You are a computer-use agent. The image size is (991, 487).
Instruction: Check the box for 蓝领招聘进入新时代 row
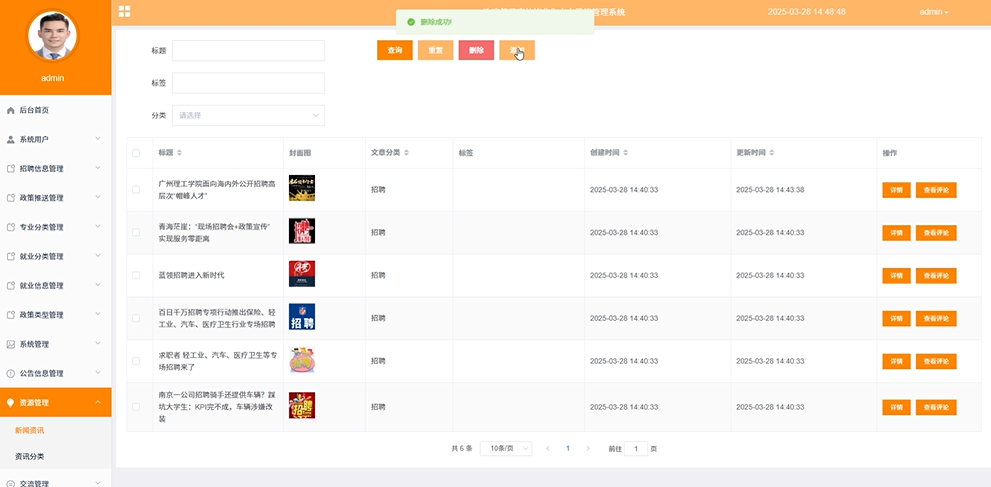(x=136, y=275)
